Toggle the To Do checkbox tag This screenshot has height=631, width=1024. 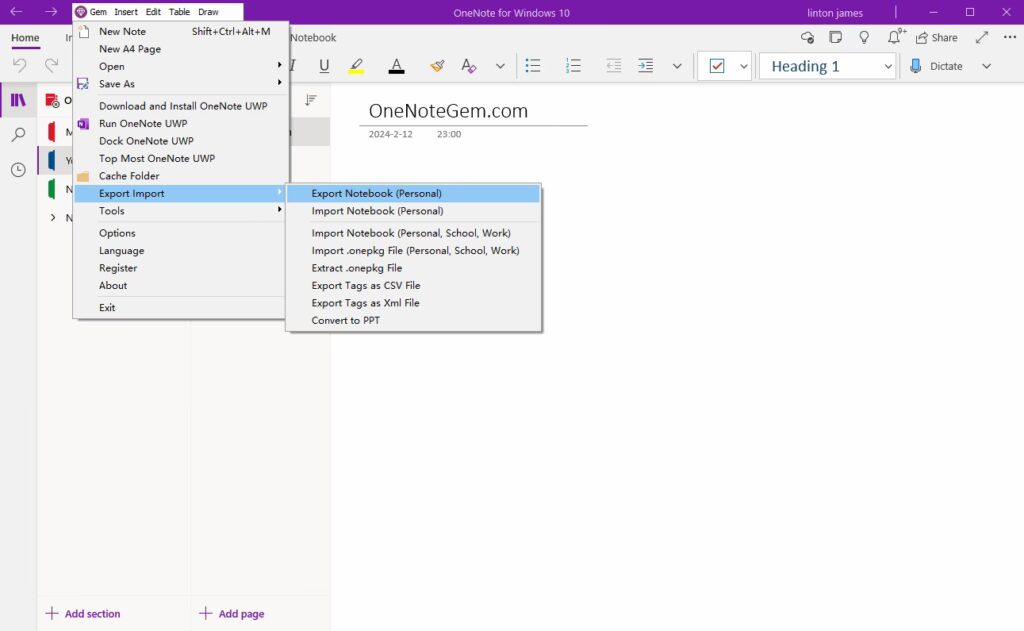[x=716, y=66]
